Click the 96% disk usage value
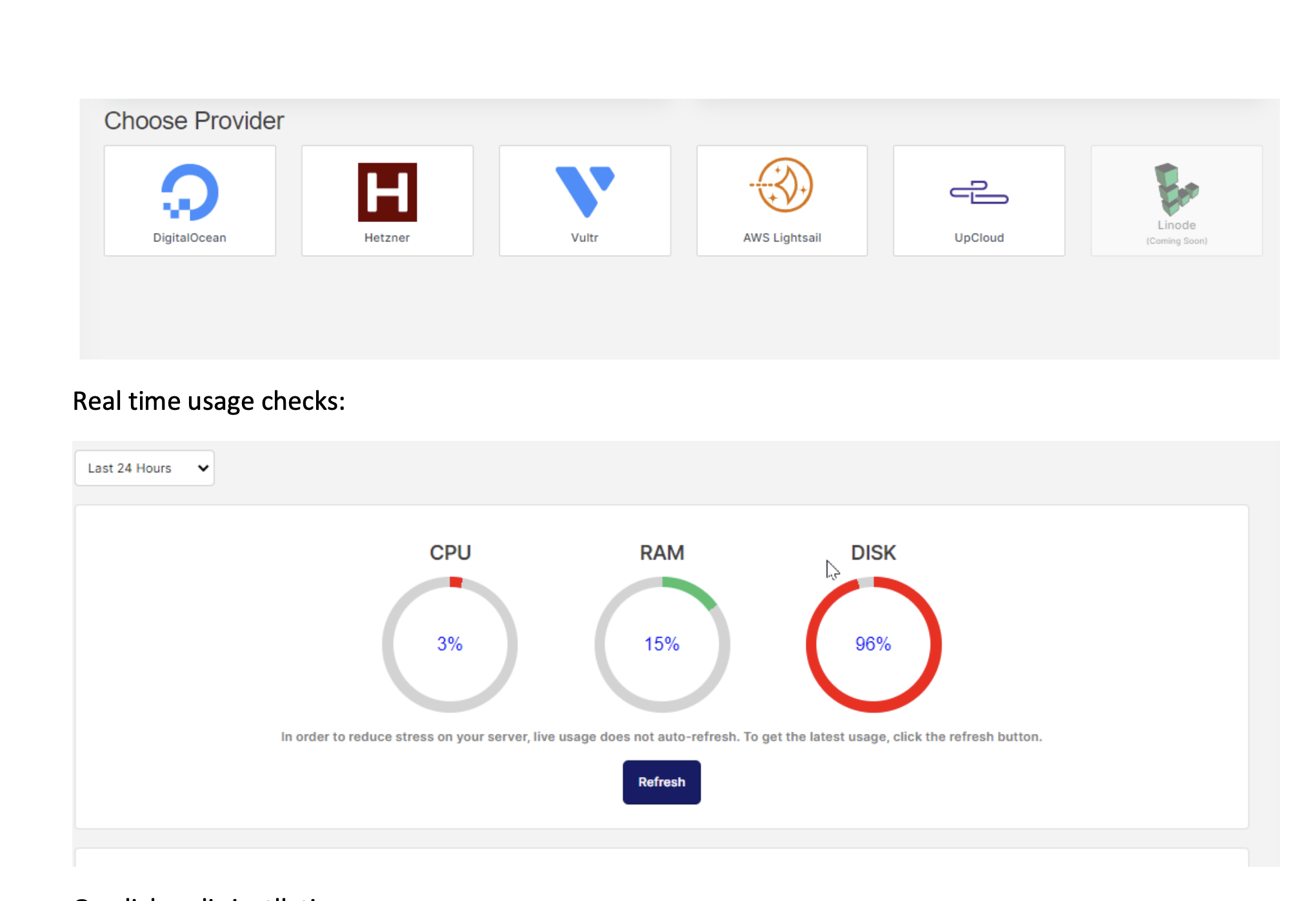 [873, 643]
